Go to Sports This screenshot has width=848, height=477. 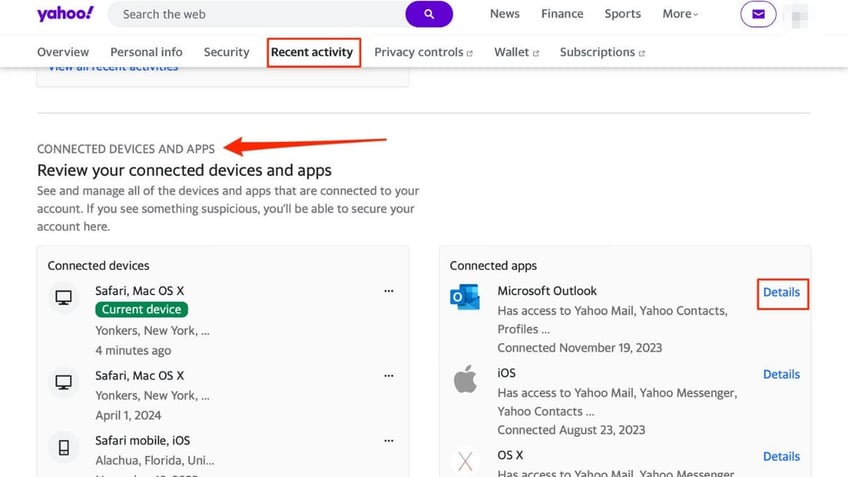622,14
